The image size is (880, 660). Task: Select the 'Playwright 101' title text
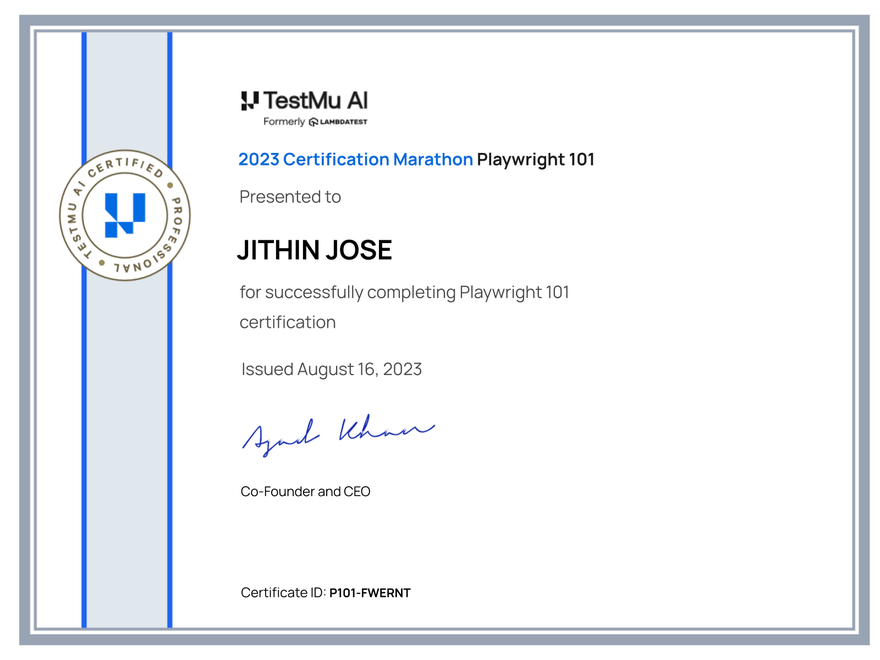pos(536,159)
